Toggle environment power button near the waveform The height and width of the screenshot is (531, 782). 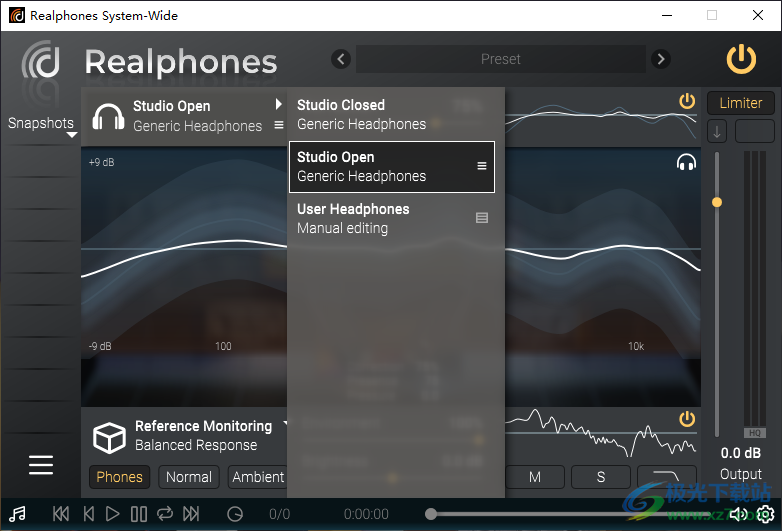(687, 419)
